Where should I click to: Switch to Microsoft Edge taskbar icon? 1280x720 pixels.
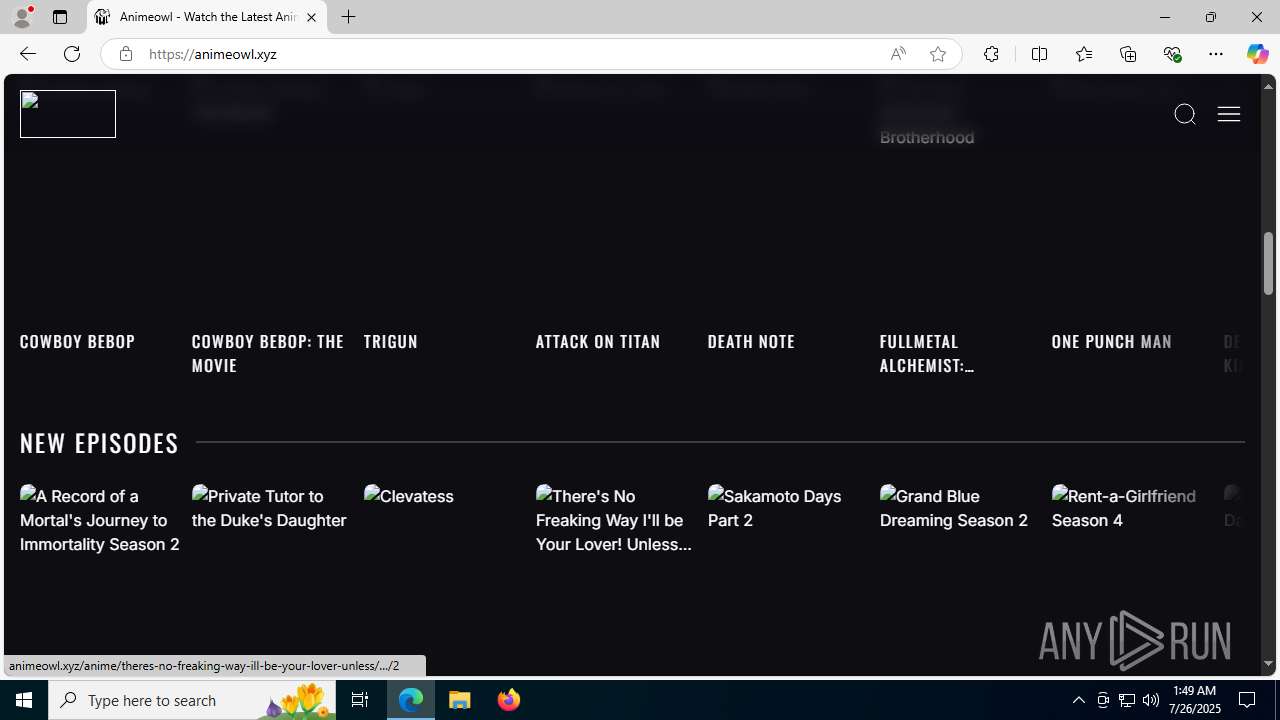411,700
